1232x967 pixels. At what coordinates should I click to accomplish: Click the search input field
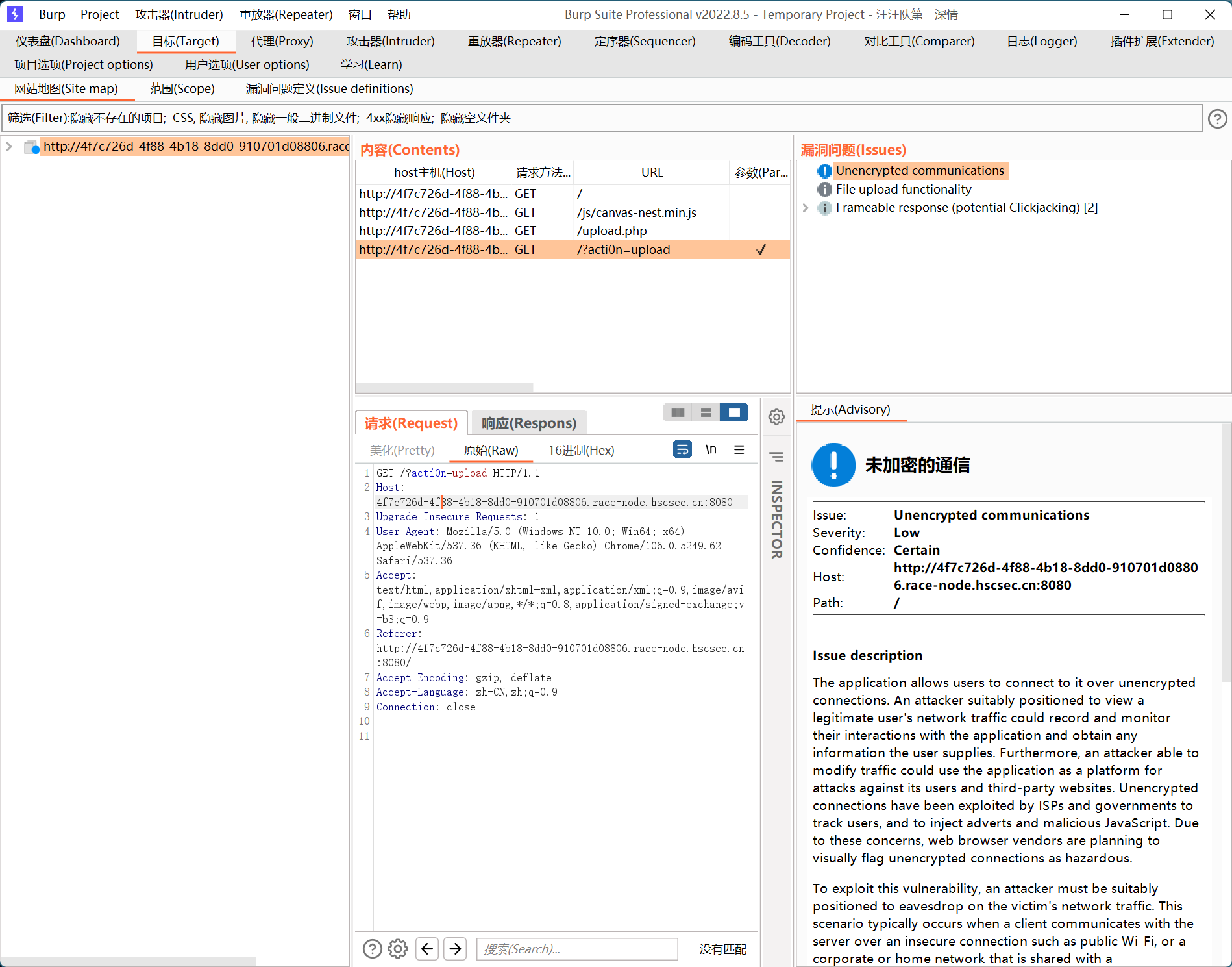577,949
